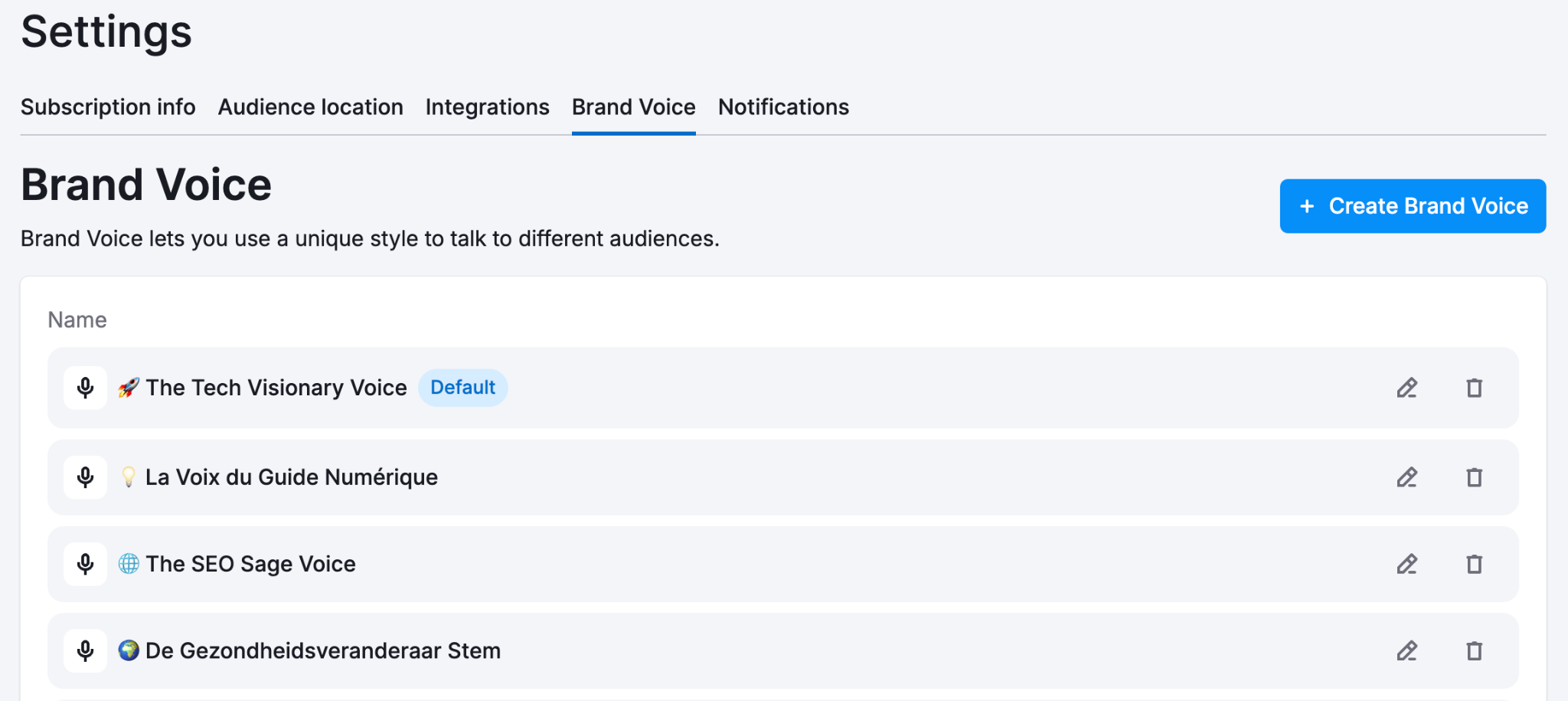Open The SEO Sage Voice entry
Viewport: 1568px width, 701px height.
point(250,564)
